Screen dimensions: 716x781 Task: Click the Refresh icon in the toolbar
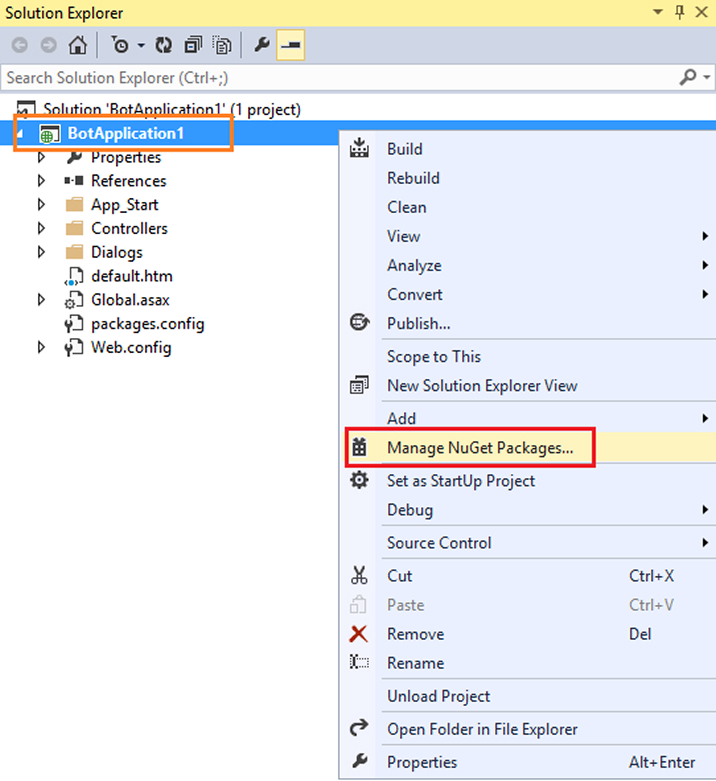point(163,45)
